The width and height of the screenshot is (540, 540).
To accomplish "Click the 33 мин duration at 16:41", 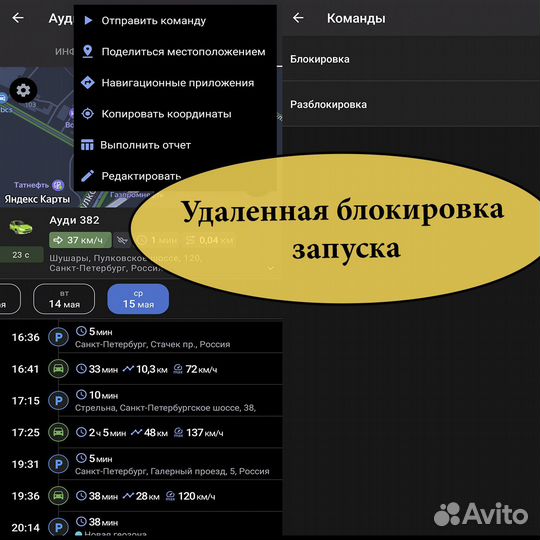I will click(x=103, y=370).
